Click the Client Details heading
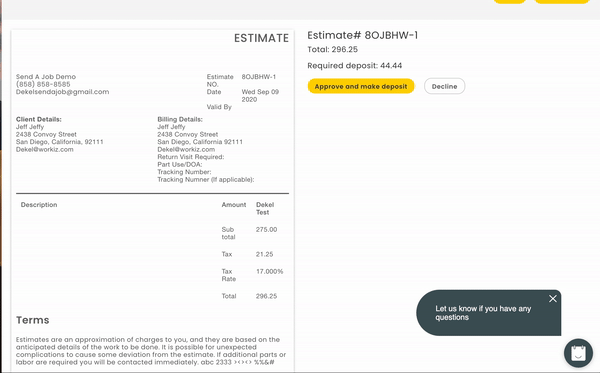The width and height of the screenshot is (600, 373). coord(39,119)
